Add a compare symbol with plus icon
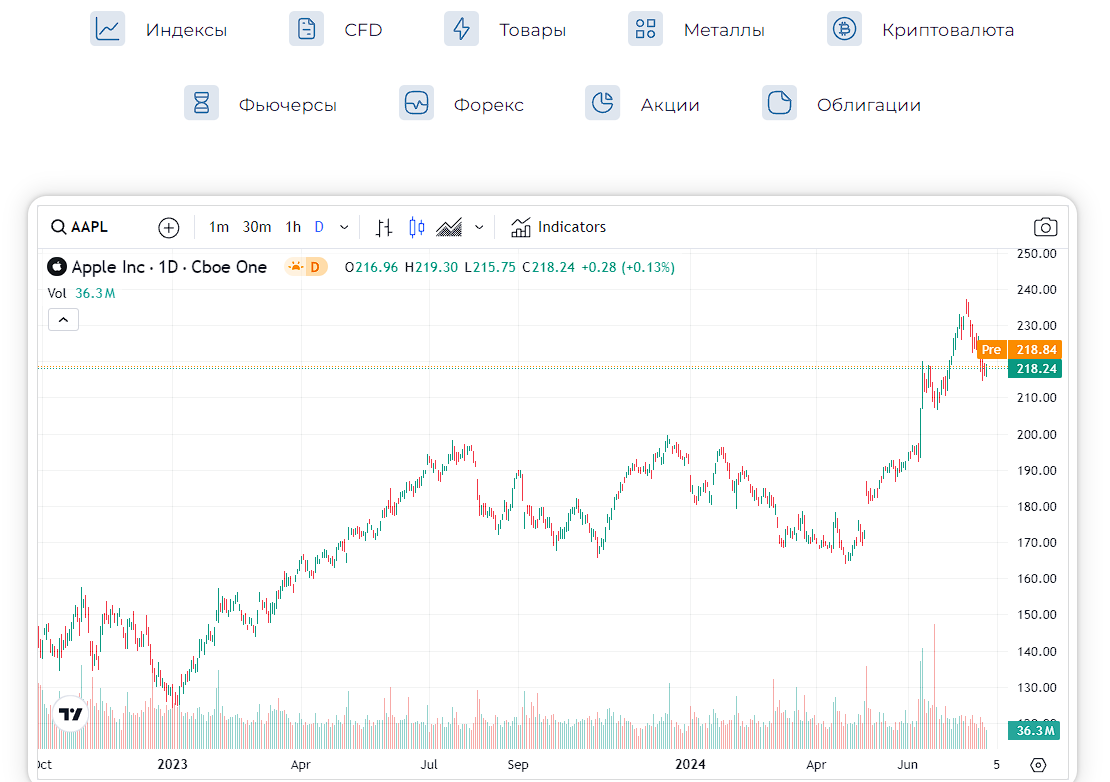The image size is (1110, 782). pyautogui.click(x=168, y=227)
